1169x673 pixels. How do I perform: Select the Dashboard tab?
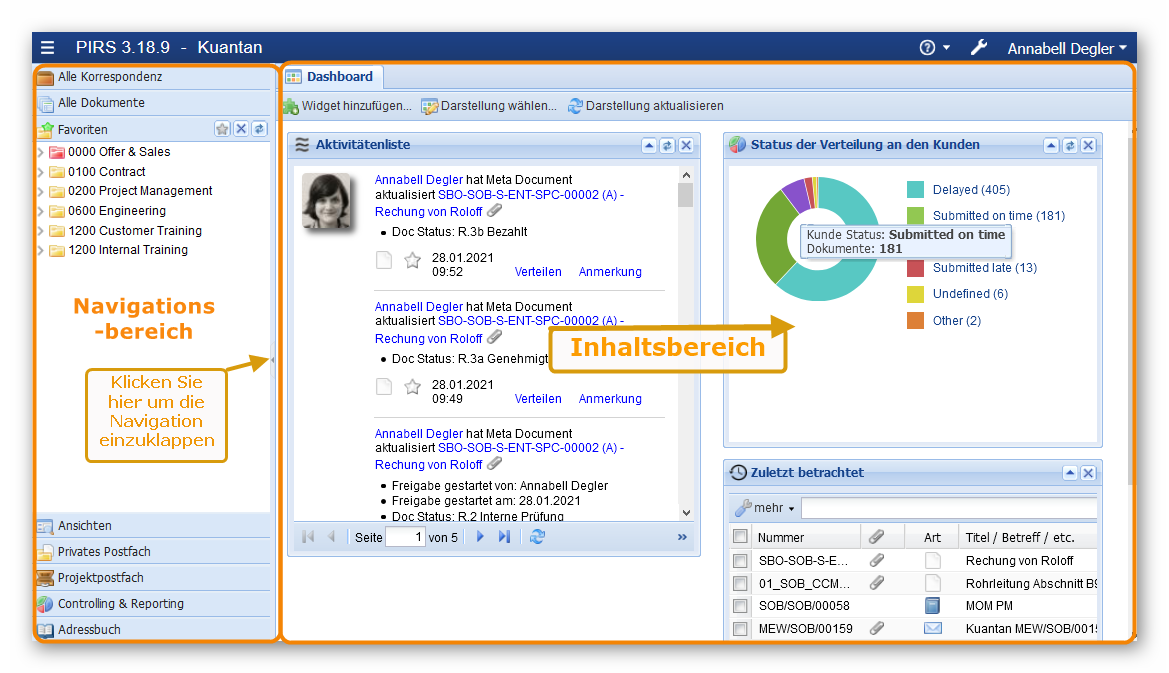[330, 76]
